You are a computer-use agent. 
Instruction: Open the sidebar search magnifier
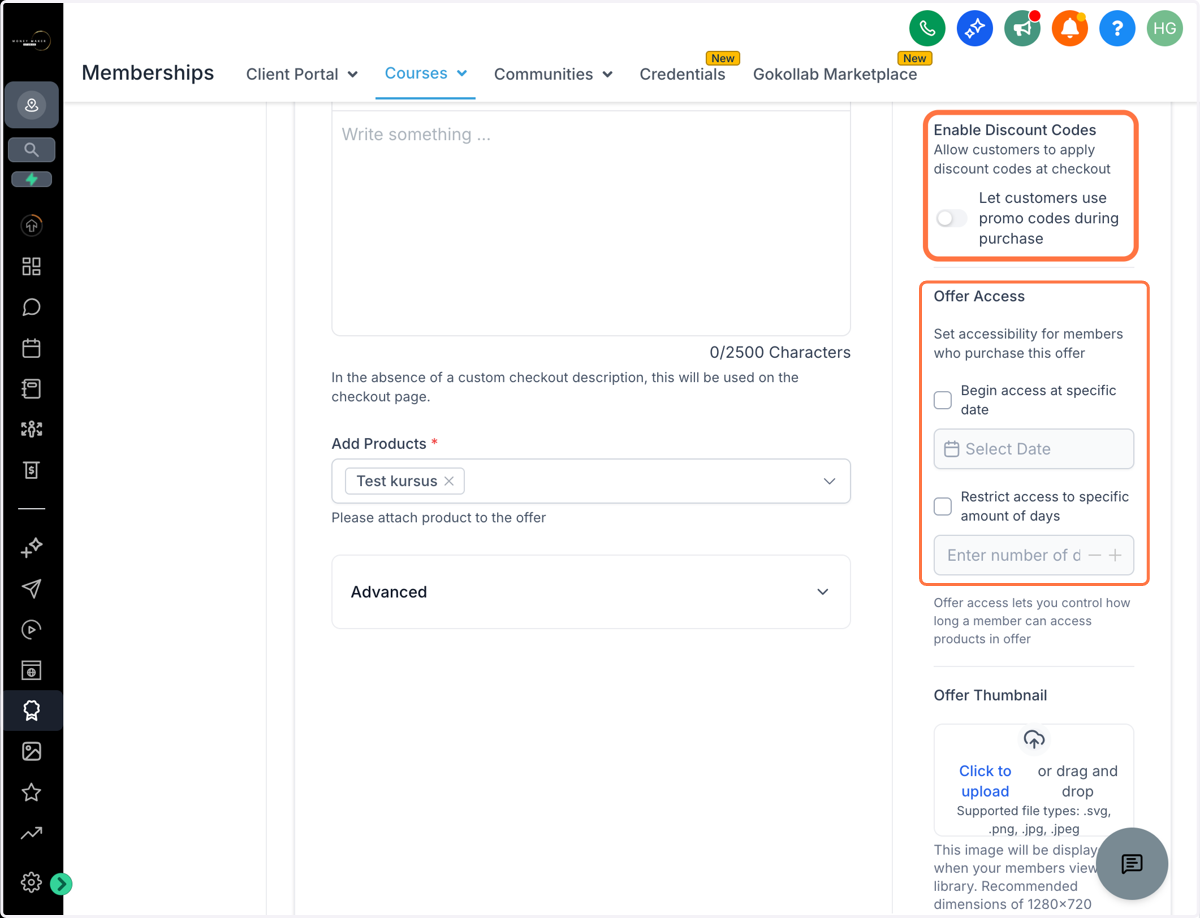point(31,150)
